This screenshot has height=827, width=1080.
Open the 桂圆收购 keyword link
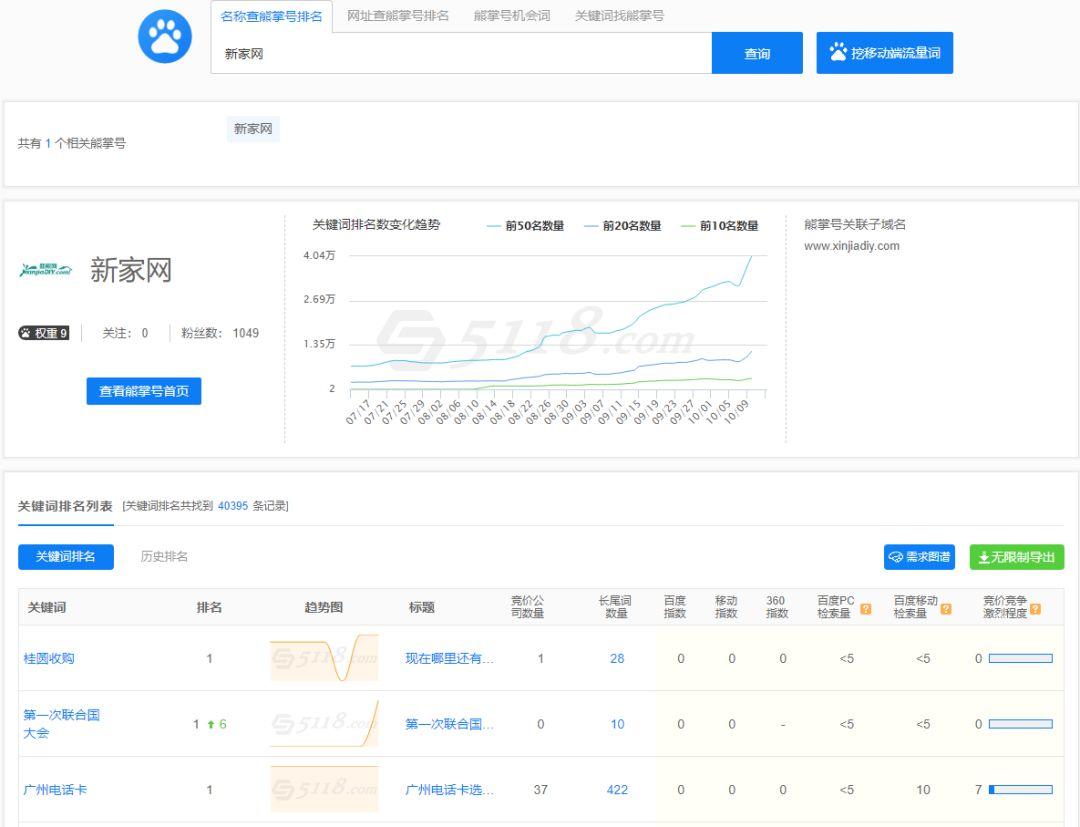tap(49, 658)
